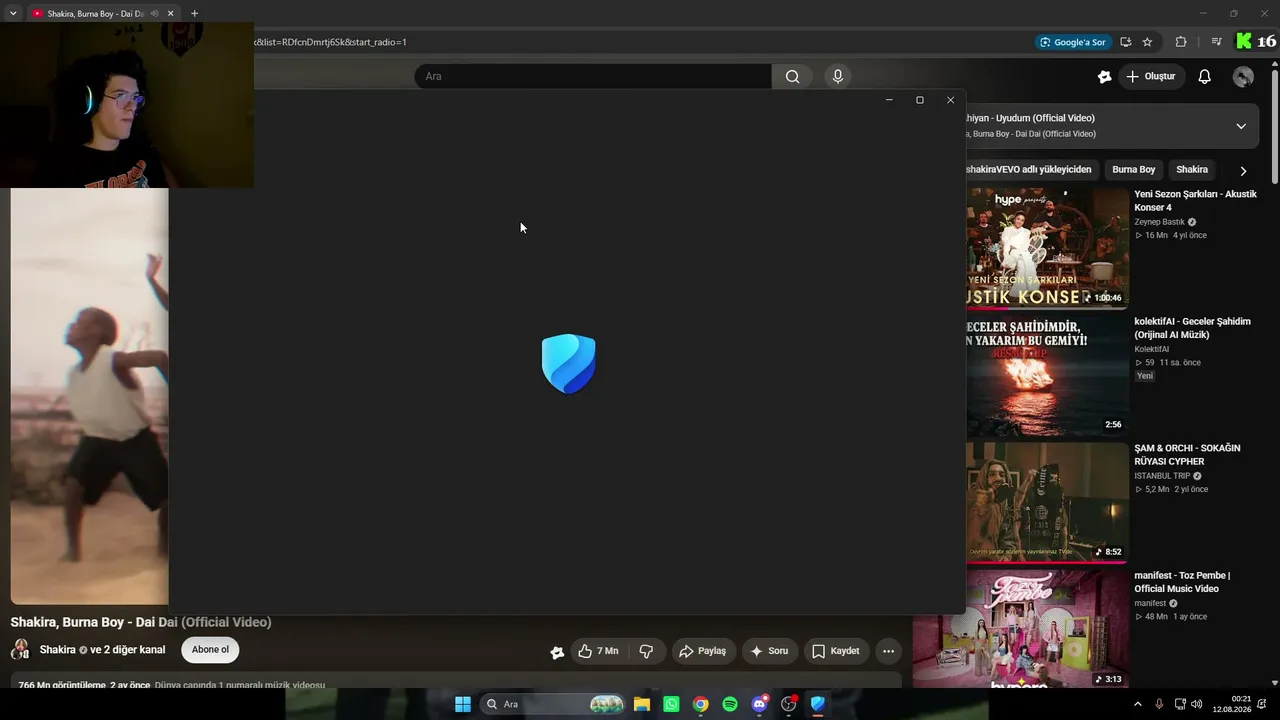Save video with Kaydet button
Screen dimensions: 1280x720
[836, 651]
